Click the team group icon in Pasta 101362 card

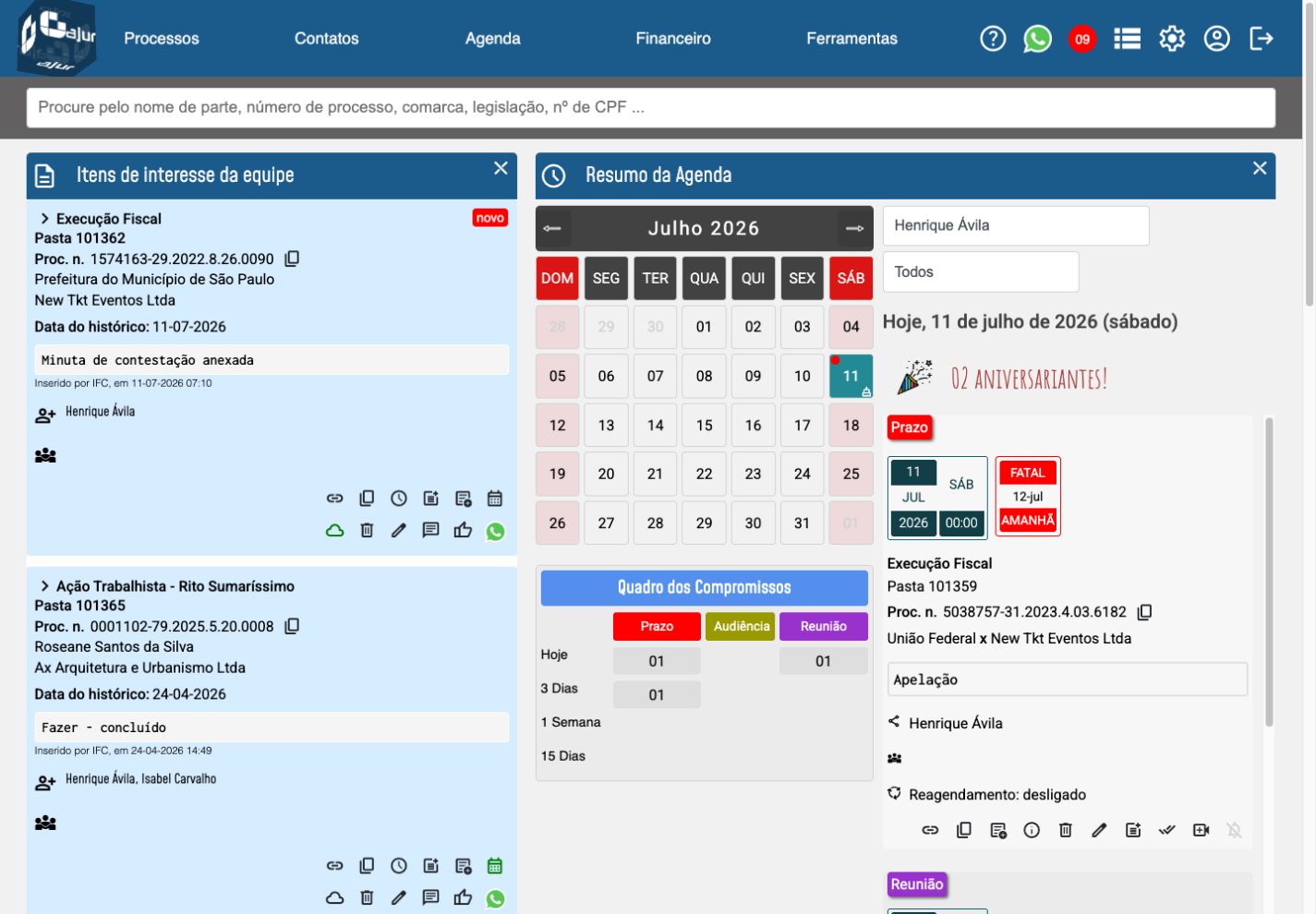45,455
